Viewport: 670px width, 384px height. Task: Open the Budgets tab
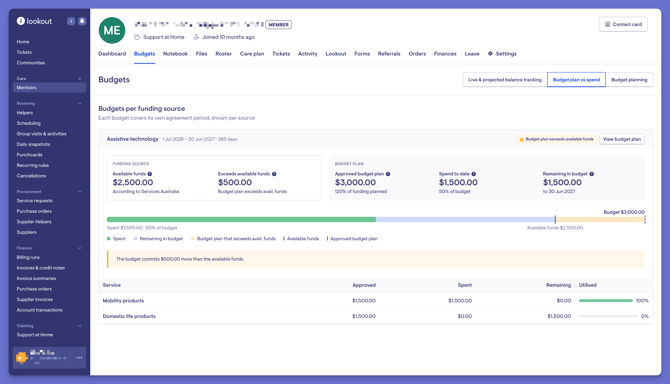click(144, 54)
